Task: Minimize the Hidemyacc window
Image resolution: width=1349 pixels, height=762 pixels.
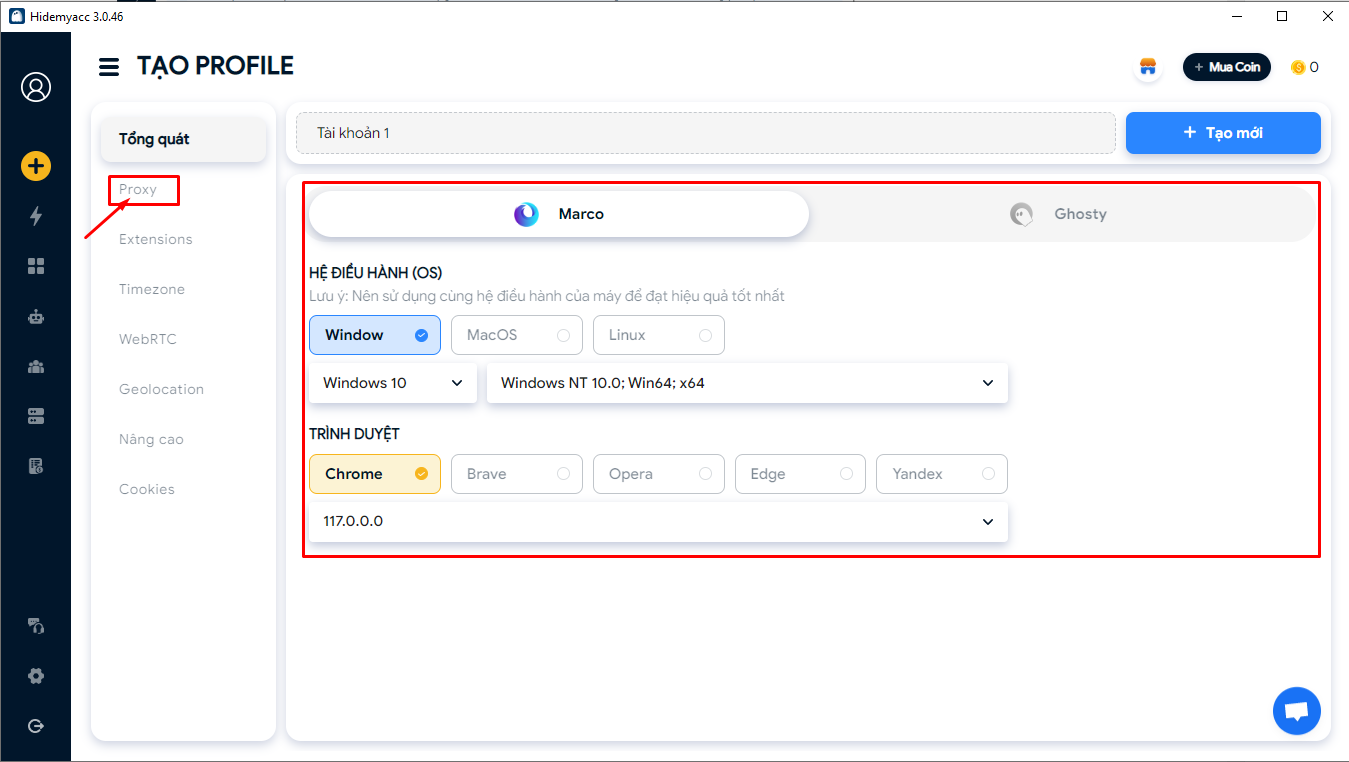Action: (x=1236, y=16)
